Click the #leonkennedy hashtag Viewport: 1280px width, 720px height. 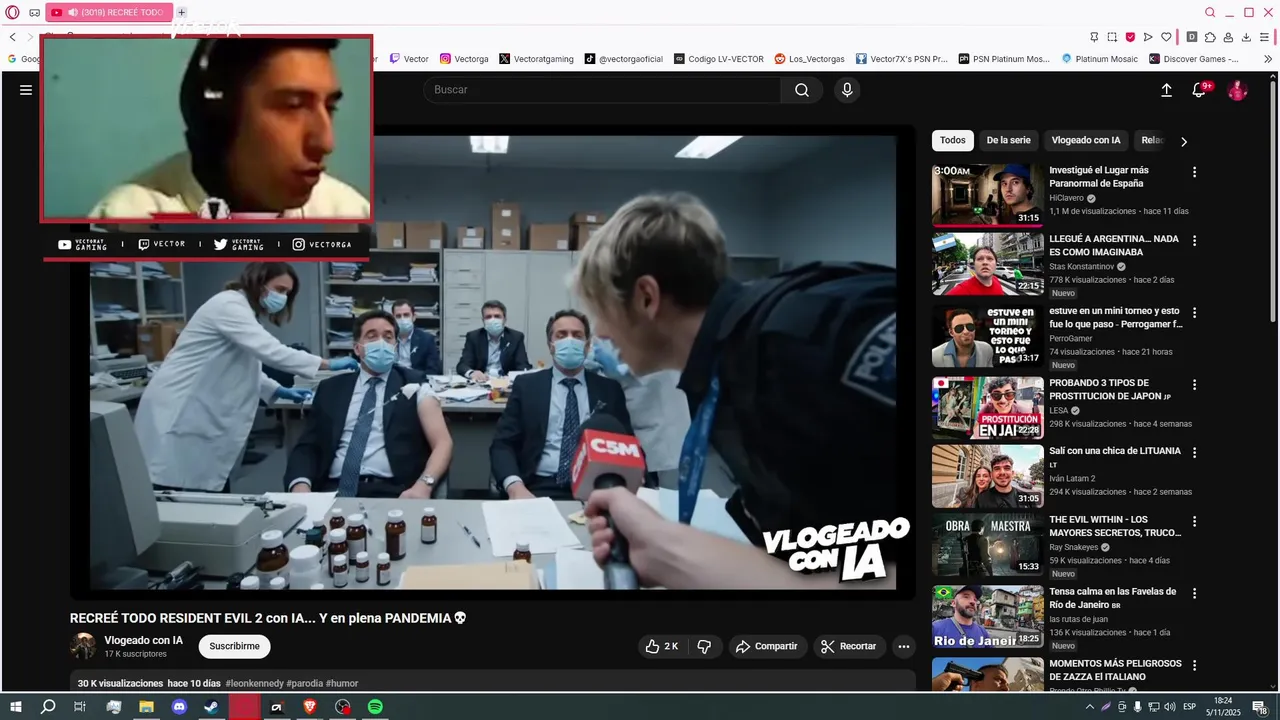254,684
